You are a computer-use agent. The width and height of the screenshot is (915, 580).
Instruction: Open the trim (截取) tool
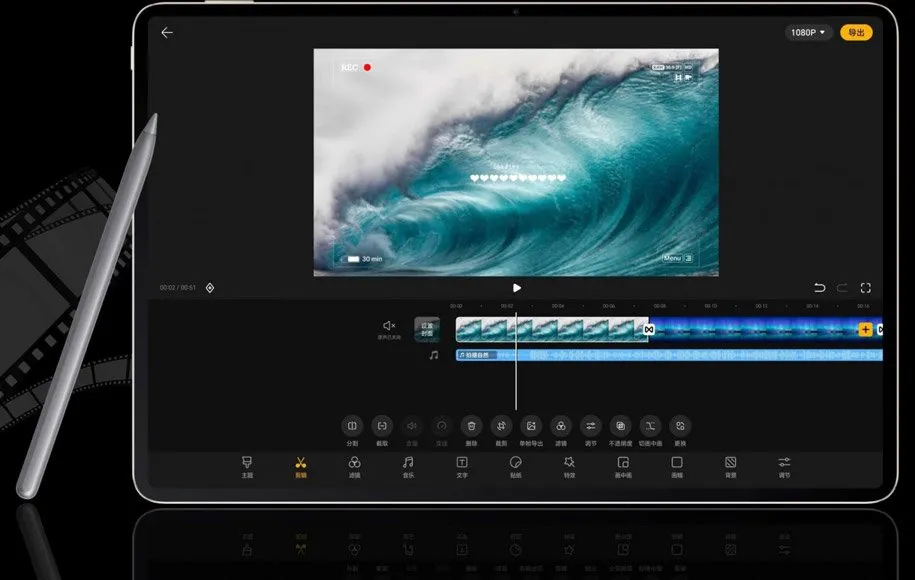click(x=382, y=426)
